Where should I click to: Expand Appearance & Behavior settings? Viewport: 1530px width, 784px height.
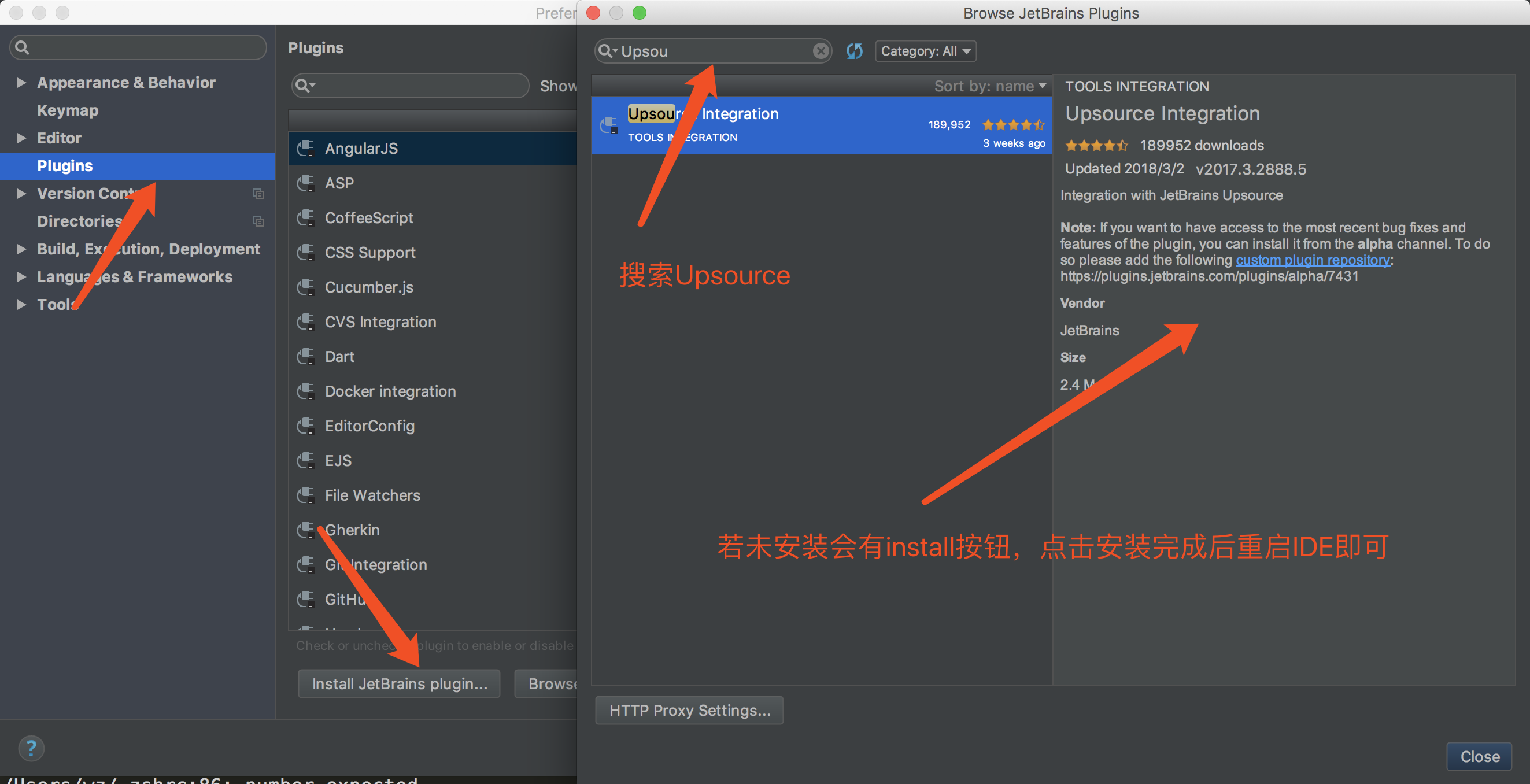pos(21,83)
